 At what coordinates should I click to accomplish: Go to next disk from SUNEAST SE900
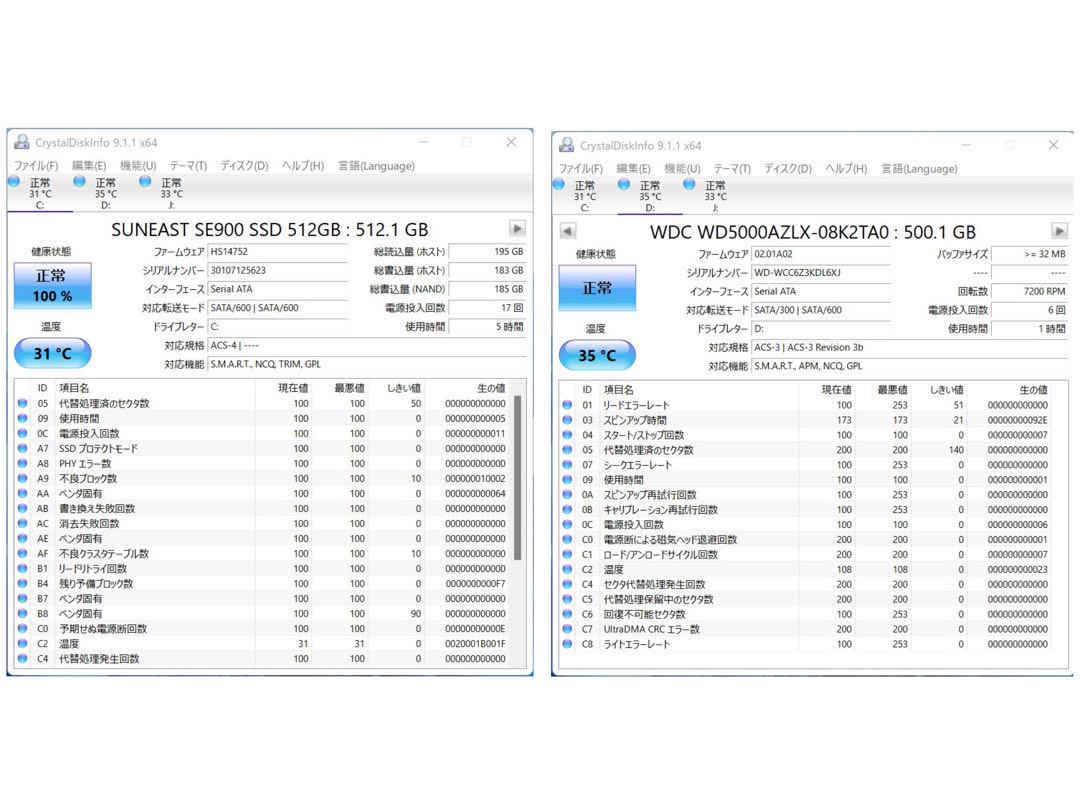517,228
